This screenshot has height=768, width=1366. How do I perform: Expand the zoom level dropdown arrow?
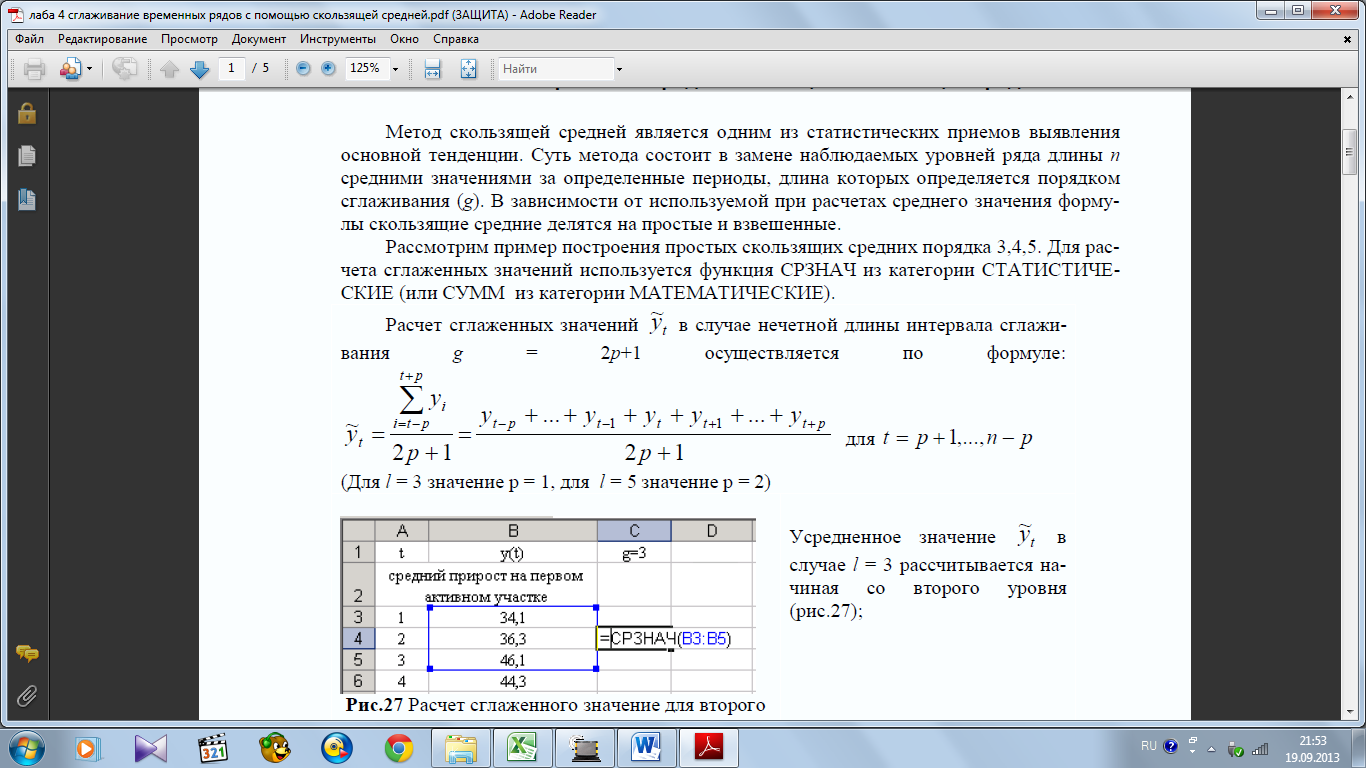pyautogui.click(x=396, y=69)
